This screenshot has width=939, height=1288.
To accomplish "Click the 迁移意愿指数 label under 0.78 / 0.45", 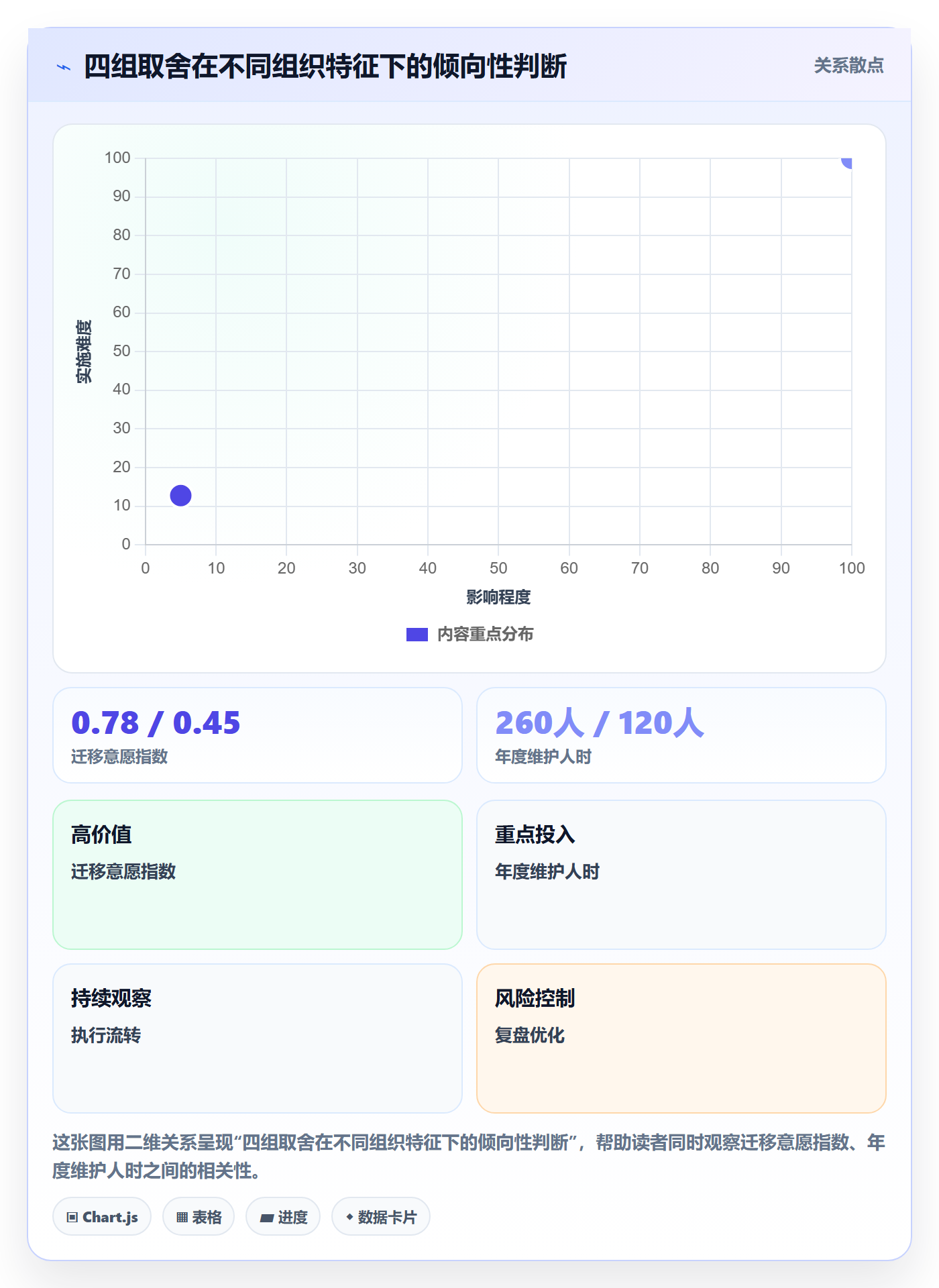I will (119, 757).
